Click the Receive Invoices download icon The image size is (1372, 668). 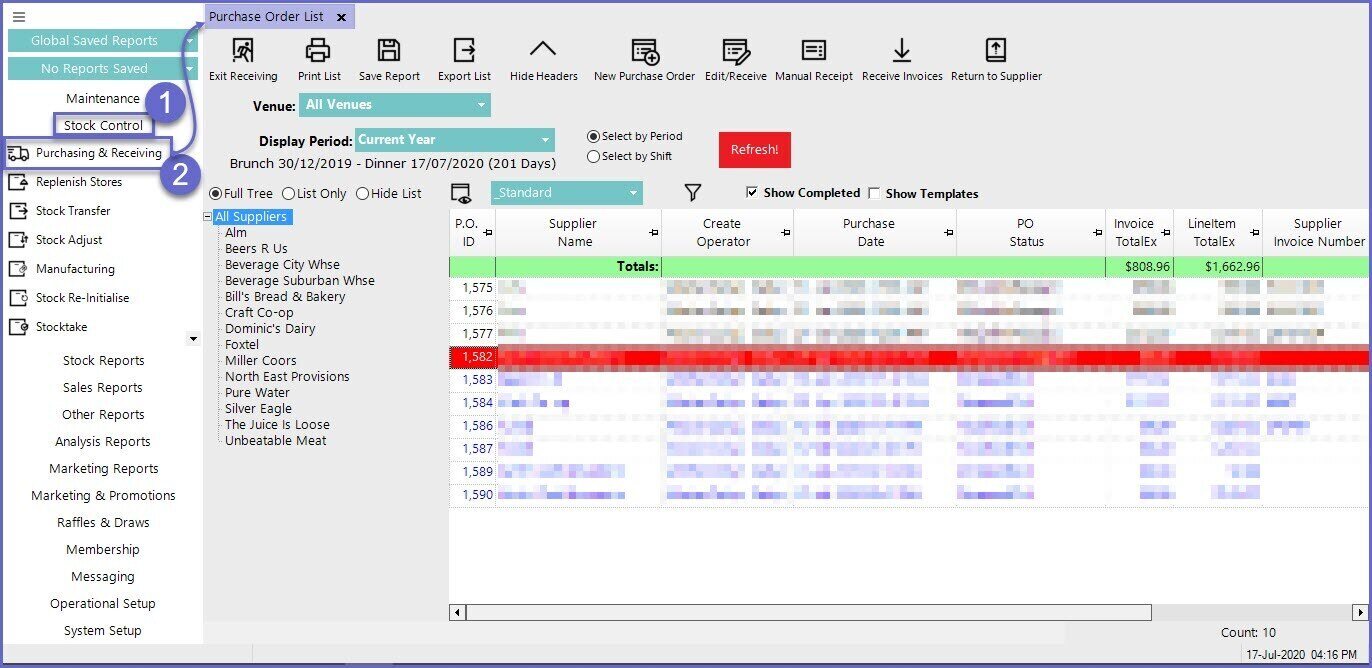902,51
